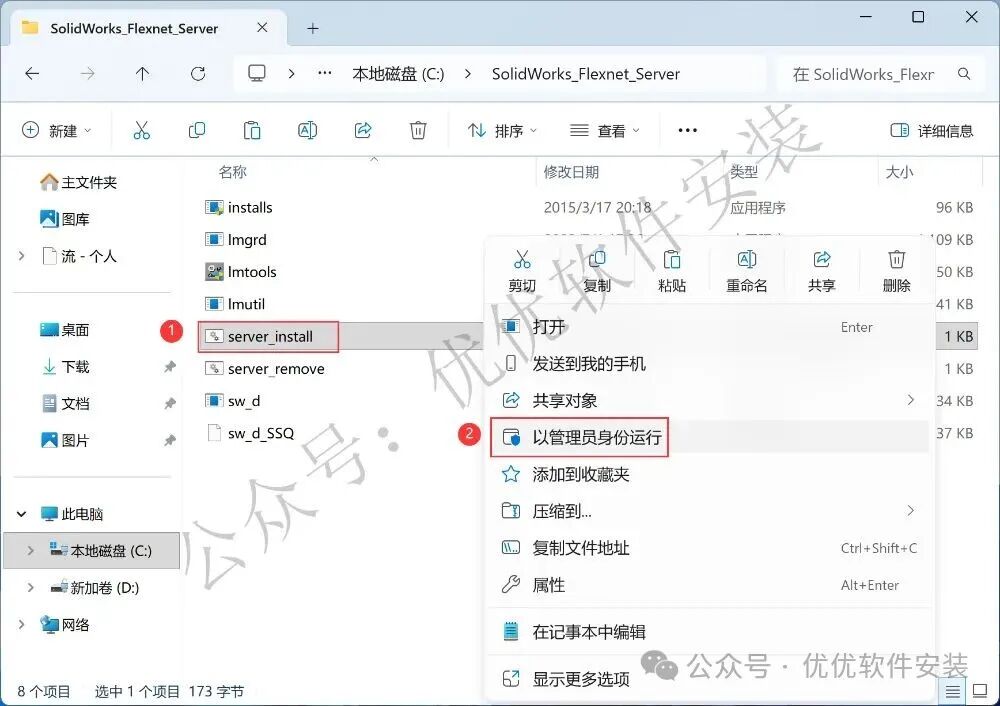The image size is (1000, 706).
Task: Open the 查看 view dropdown
Action: pyautogui.click(x=605, y=131)
